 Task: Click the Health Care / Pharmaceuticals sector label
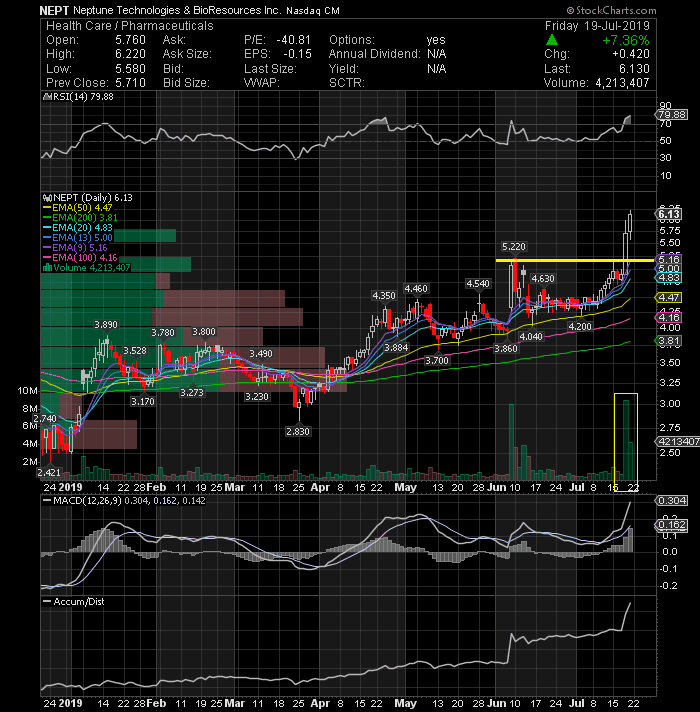click(130, 25)
